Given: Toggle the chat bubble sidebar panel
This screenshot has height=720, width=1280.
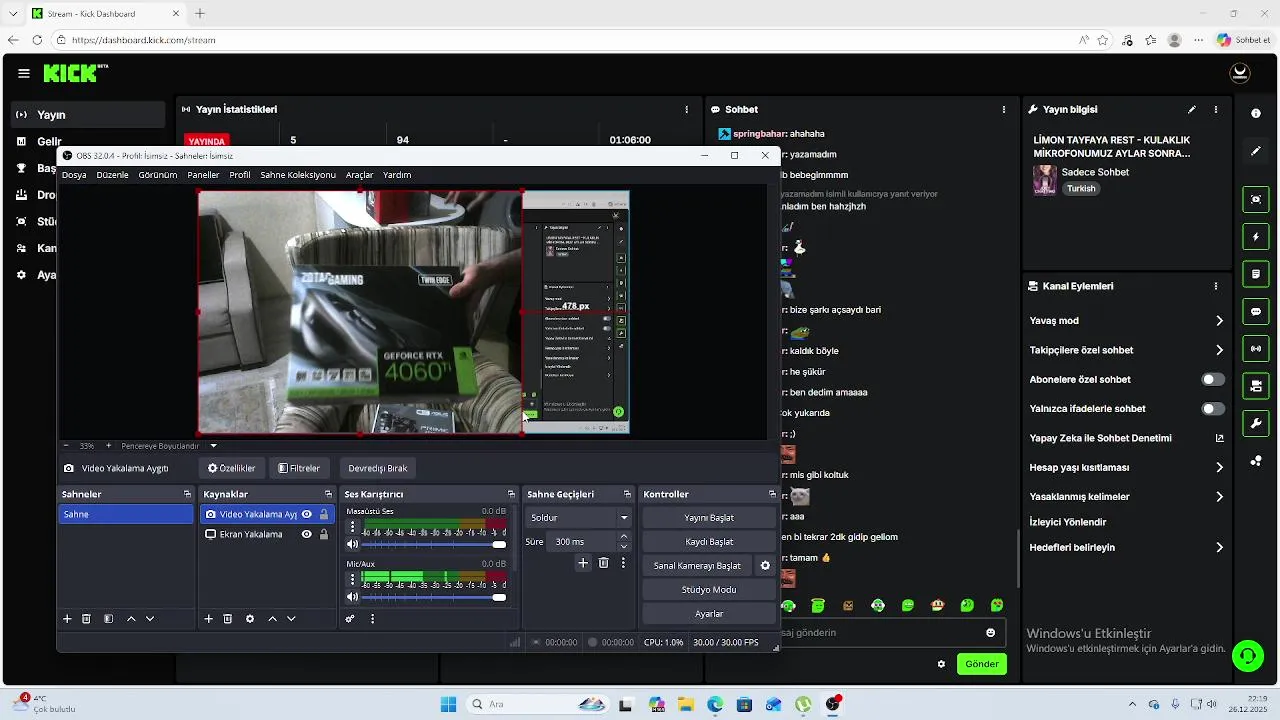Looking at the screenshot, I should (x=1256, y=311).
